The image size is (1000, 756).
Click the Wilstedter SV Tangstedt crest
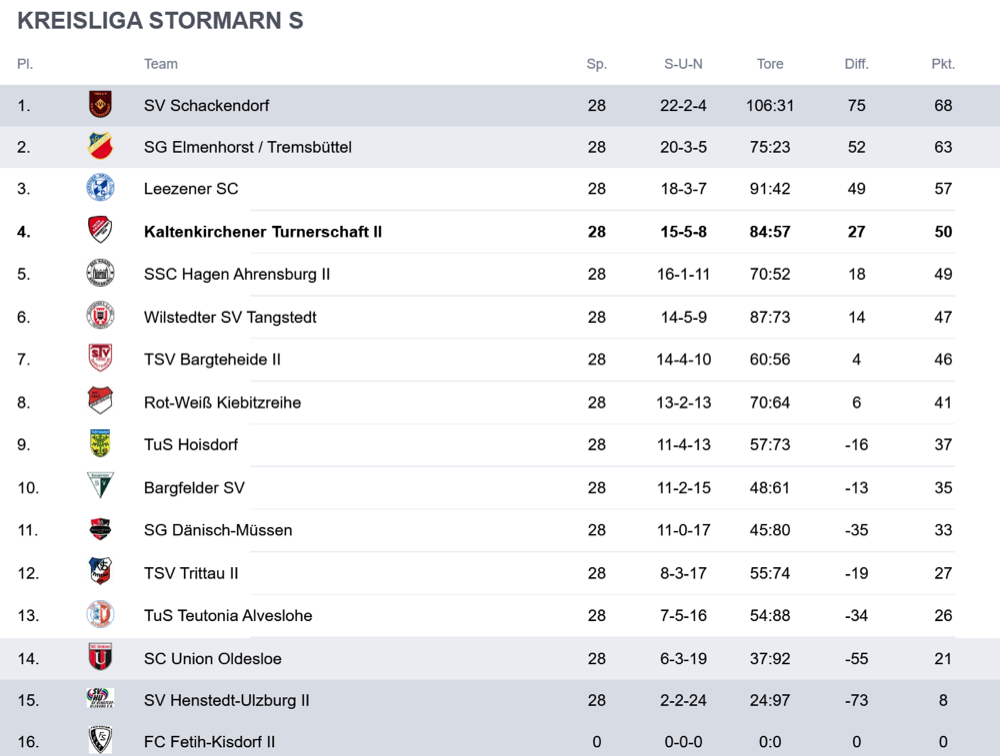(x=100, y=316)
